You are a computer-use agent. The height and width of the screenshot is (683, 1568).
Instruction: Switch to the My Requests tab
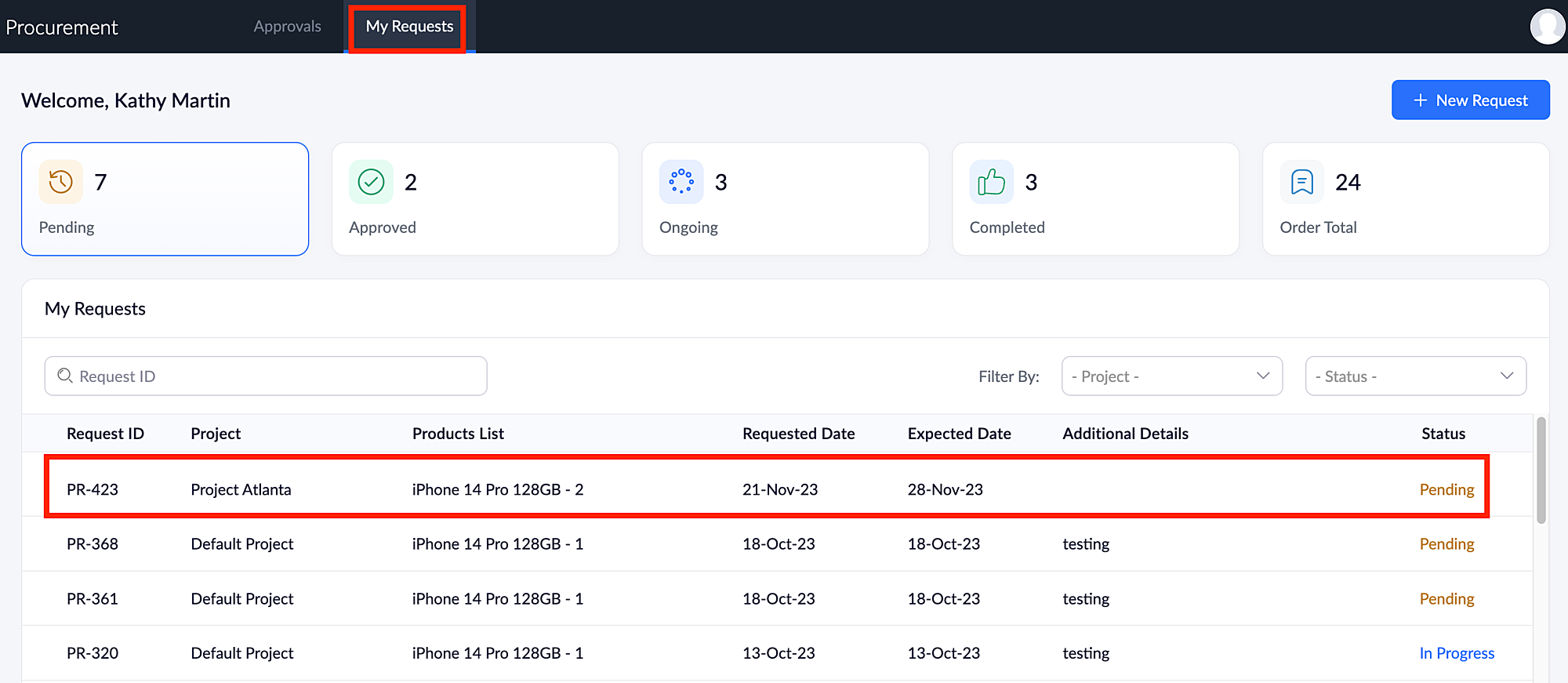tap(409, 27)
